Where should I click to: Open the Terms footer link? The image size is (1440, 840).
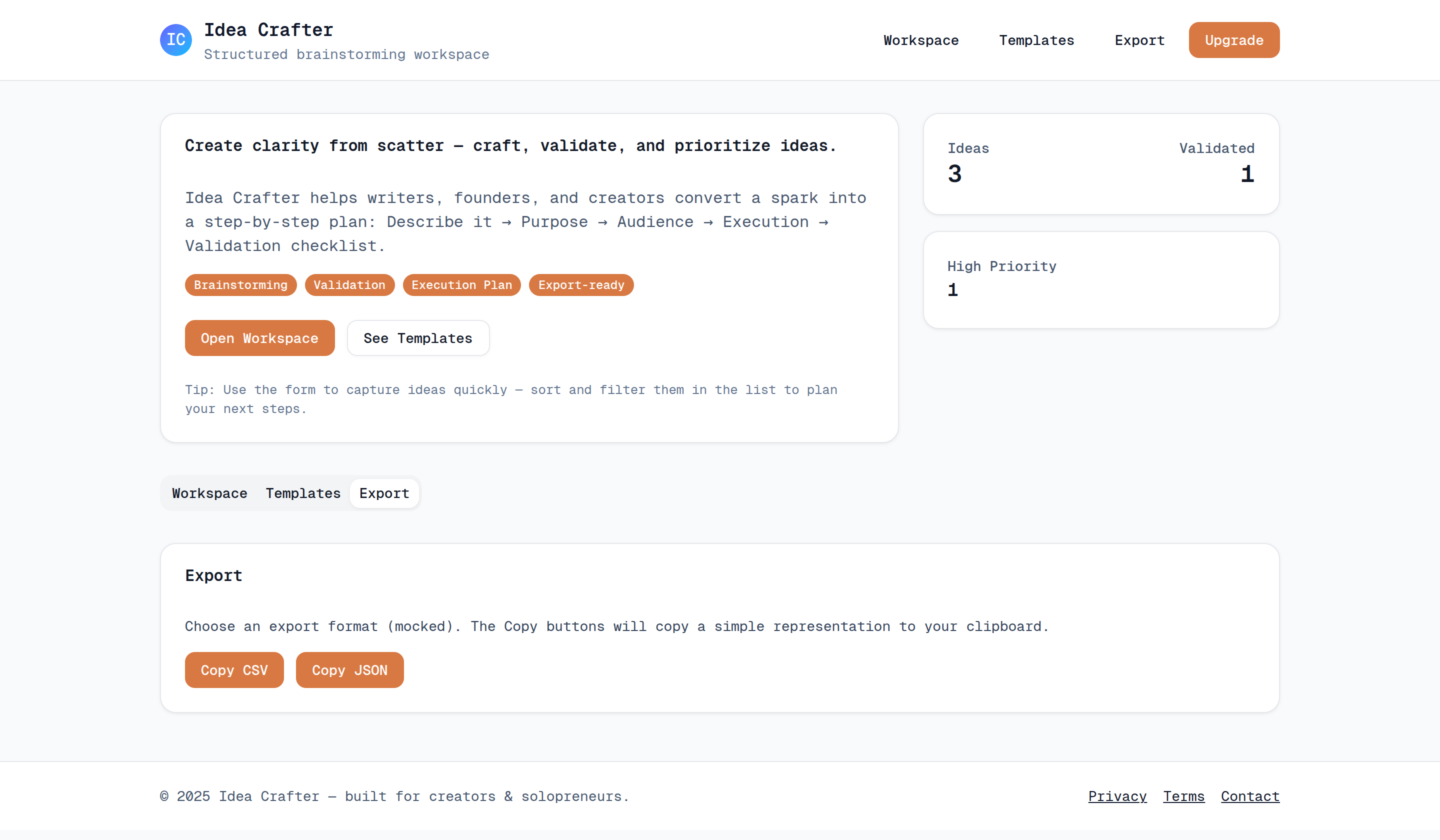[1183, 796]
